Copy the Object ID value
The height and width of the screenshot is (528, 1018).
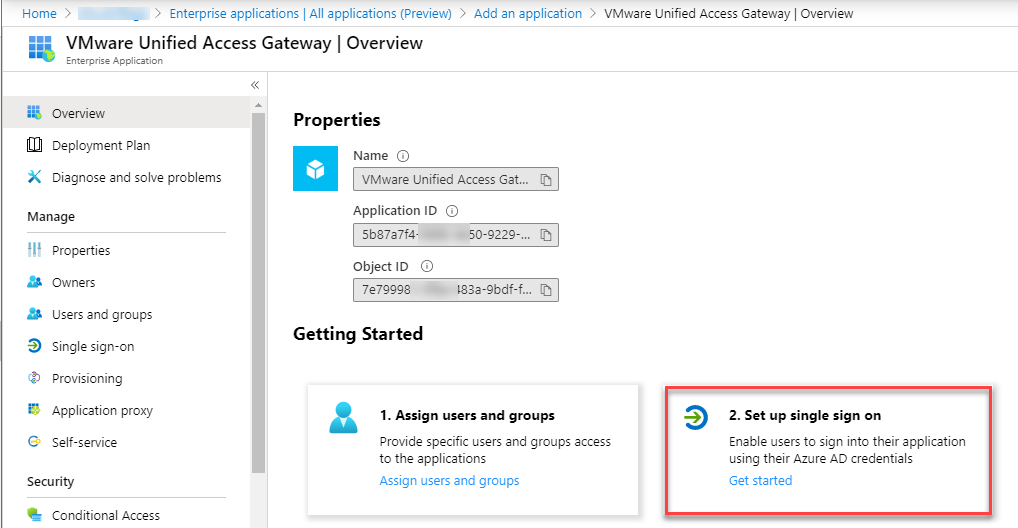(x=546, y=290)
